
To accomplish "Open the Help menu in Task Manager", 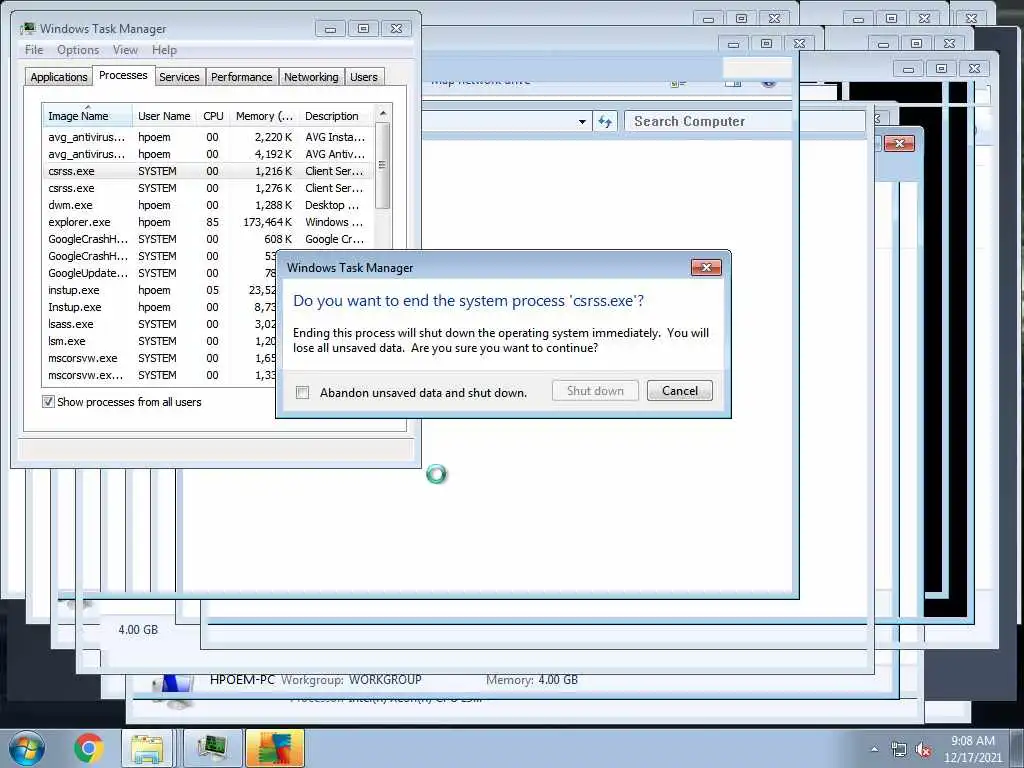I will (x=164, y=50).
